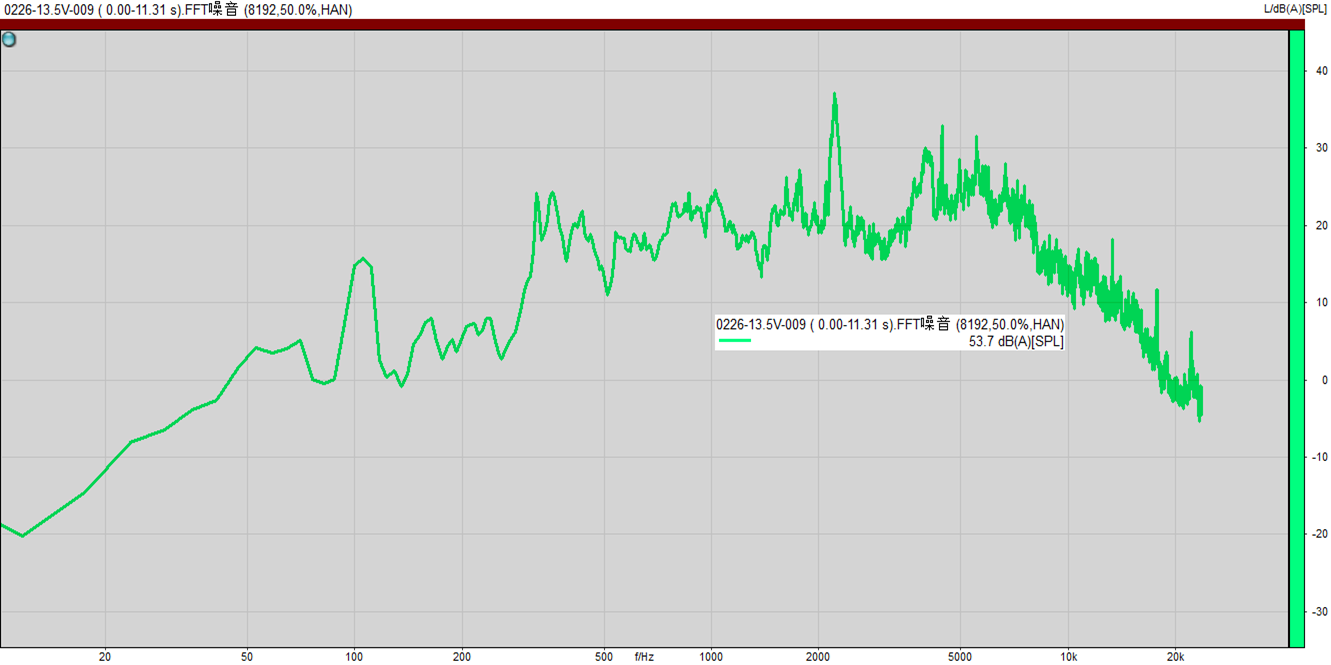Click the '20' frequency axis tick
The height and width of the screenshot is (665, 1331).
pos(105,657)
